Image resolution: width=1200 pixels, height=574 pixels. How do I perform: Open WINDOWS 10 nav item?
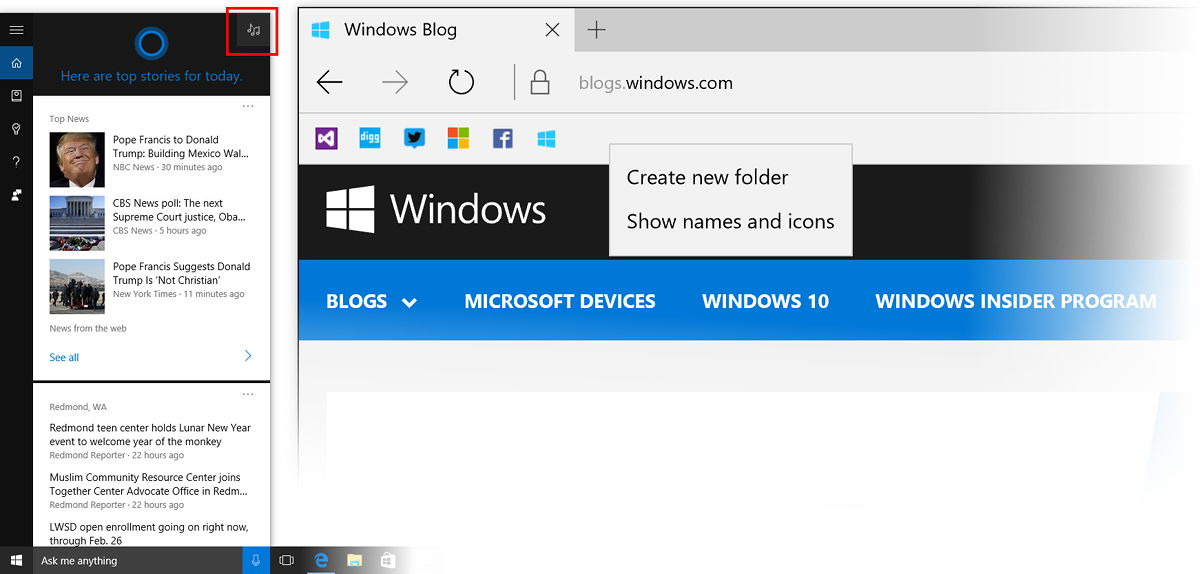point(766,301)
